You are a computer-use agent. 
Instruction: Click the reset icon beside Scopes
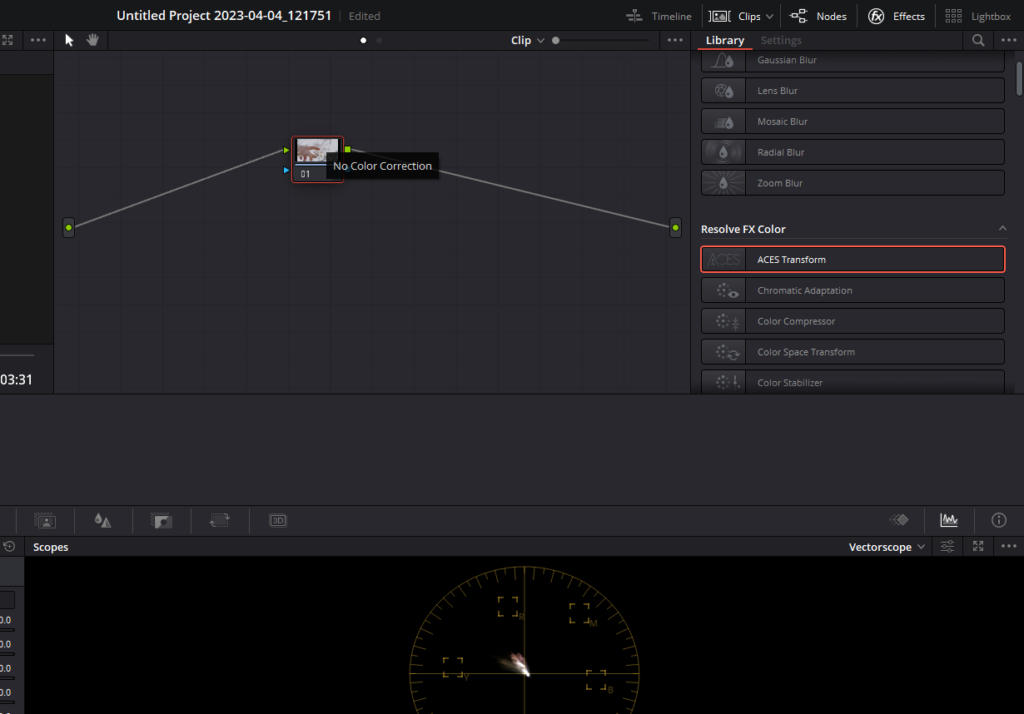[9, 546]
